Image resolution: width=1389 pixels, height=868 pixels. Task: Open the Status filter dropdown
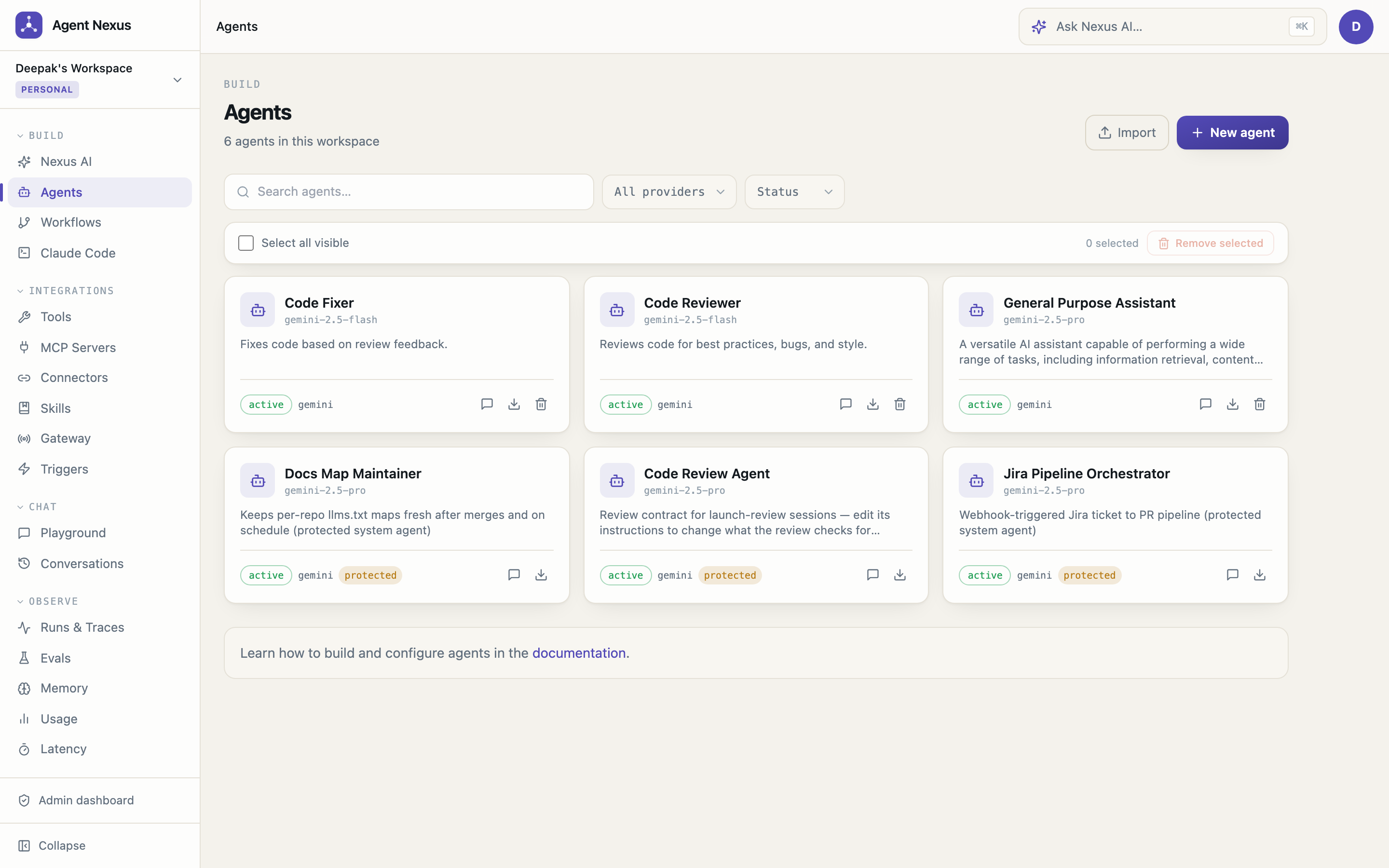pyautogui.click(x=794, y=192)
